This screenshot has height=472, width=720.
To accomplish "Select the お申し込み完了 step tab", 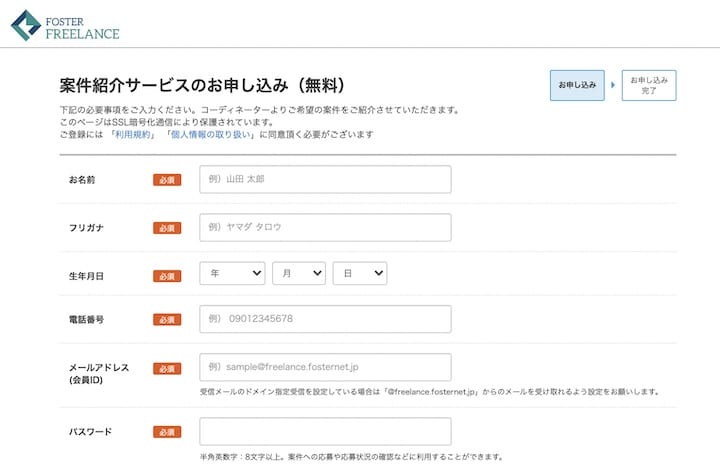I will point(648,85).
